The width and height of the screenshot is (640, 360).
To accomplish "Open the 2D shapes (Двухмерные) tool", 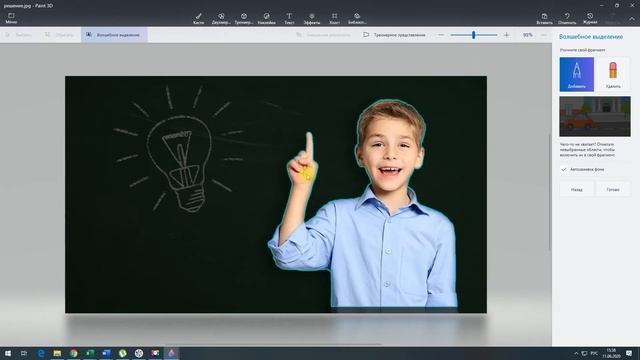I will [x=221, y=18].
